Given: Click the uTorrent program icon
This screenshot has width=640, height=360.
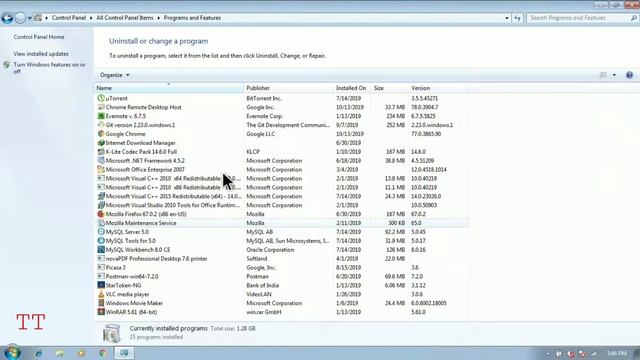Looking at the screenshot, I should pyautogui.click(x=101, y=98).
